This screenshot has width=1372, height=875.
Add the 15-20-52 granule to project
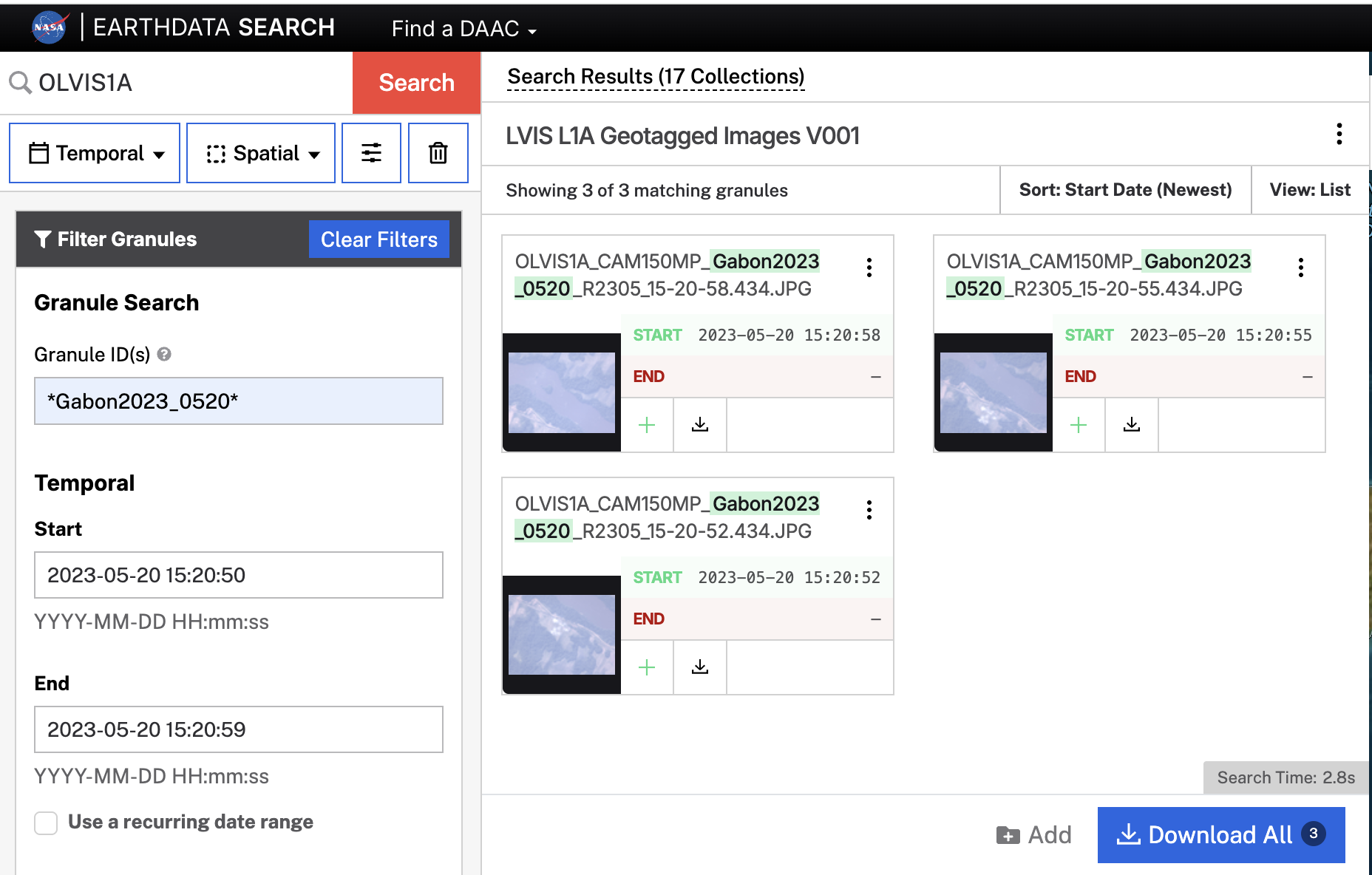click(x=647, y=667)
